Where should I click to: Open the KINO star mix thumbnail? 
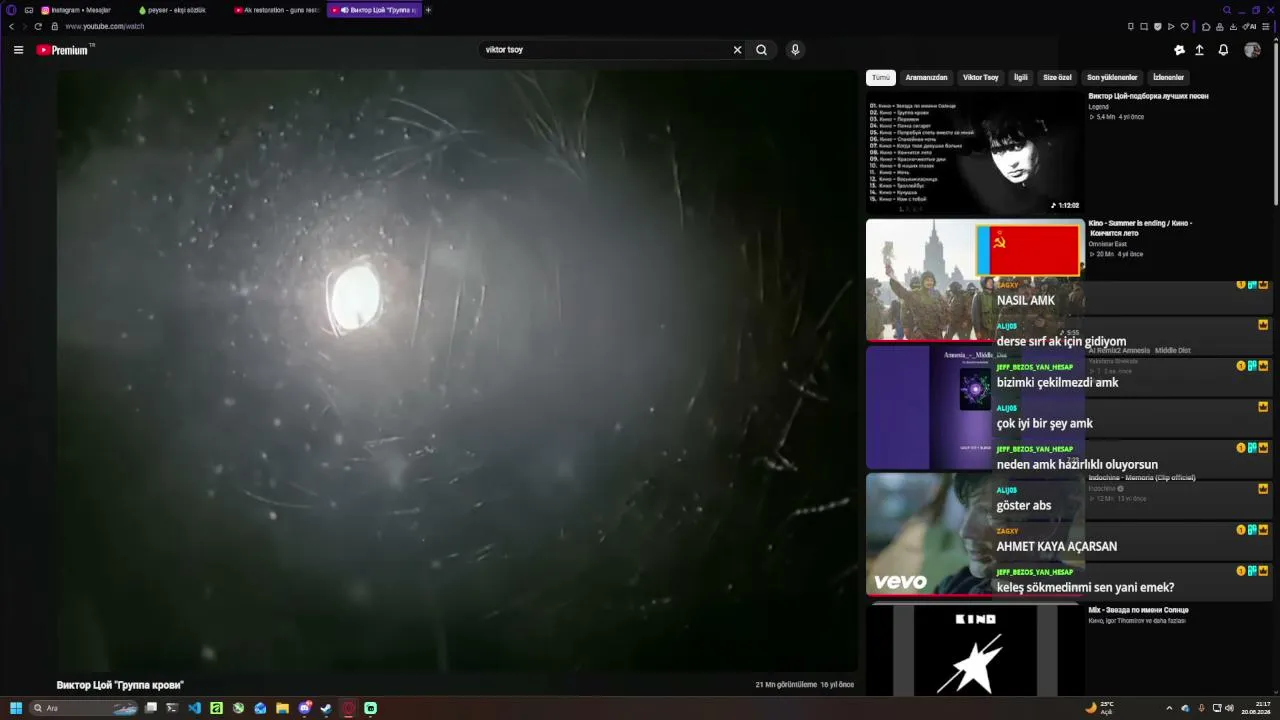pyautogui.click(x=975, y=650)
